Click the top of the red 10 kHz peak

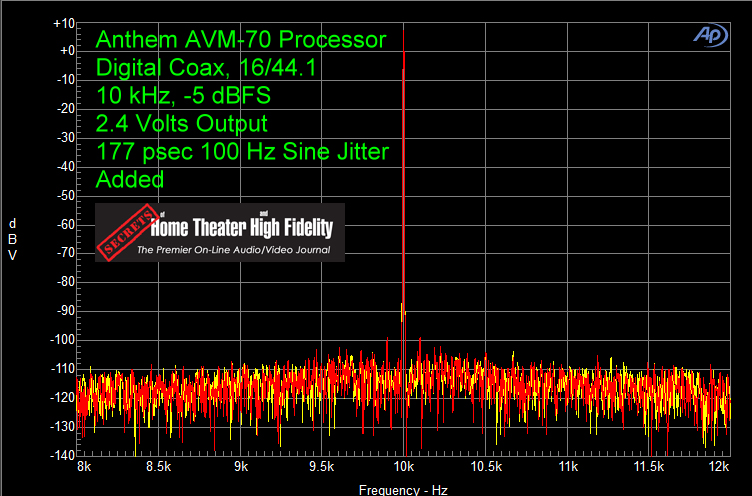click(x=404, y=56)
